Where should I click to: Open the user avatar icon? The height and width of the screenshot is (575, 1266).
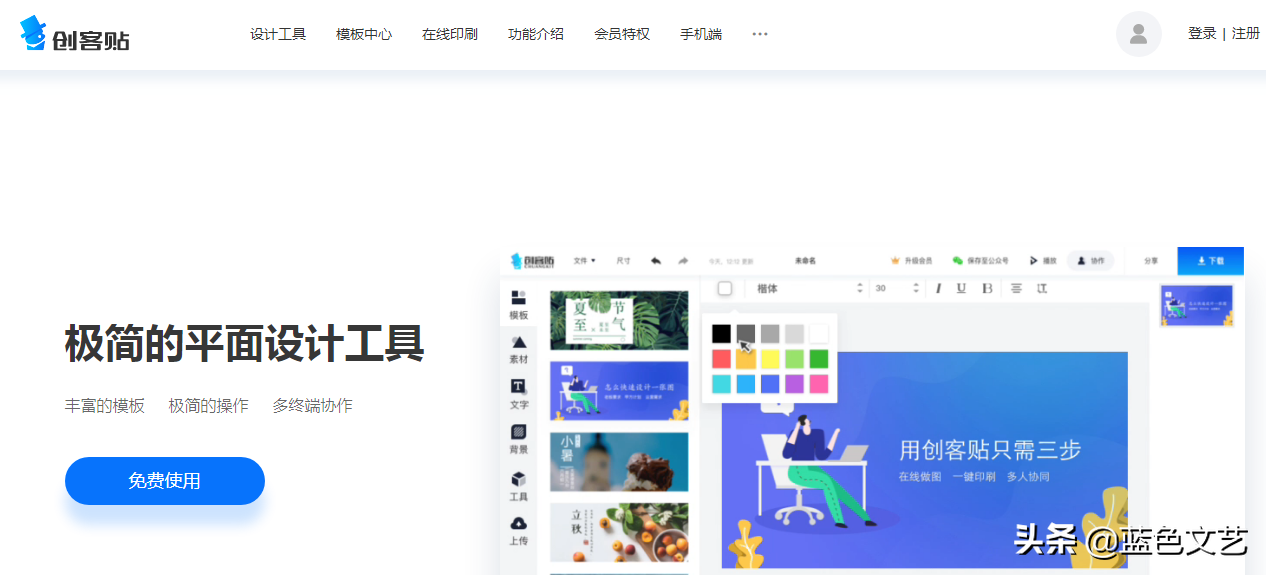(x=1138, y=34)
